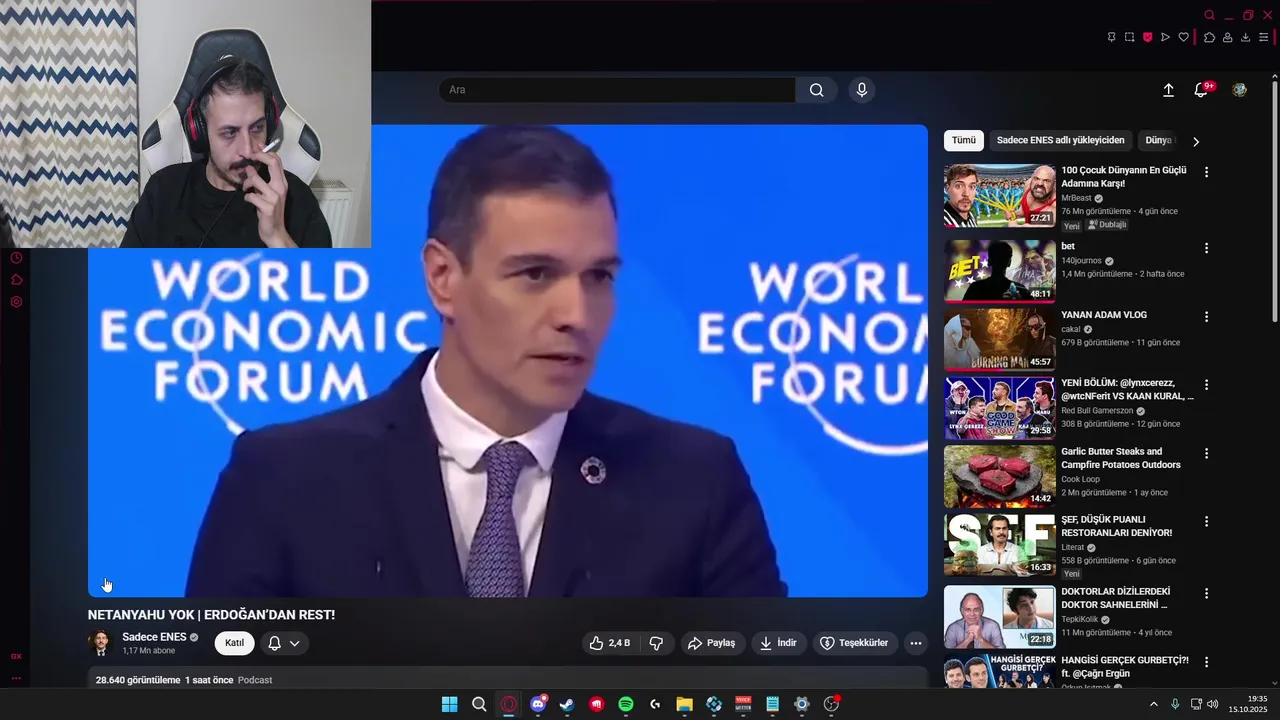Screen dimensions: 1280x720
Task: Open options menu for the YENİ BÖLÜM video
Action: pos(1206,385)
